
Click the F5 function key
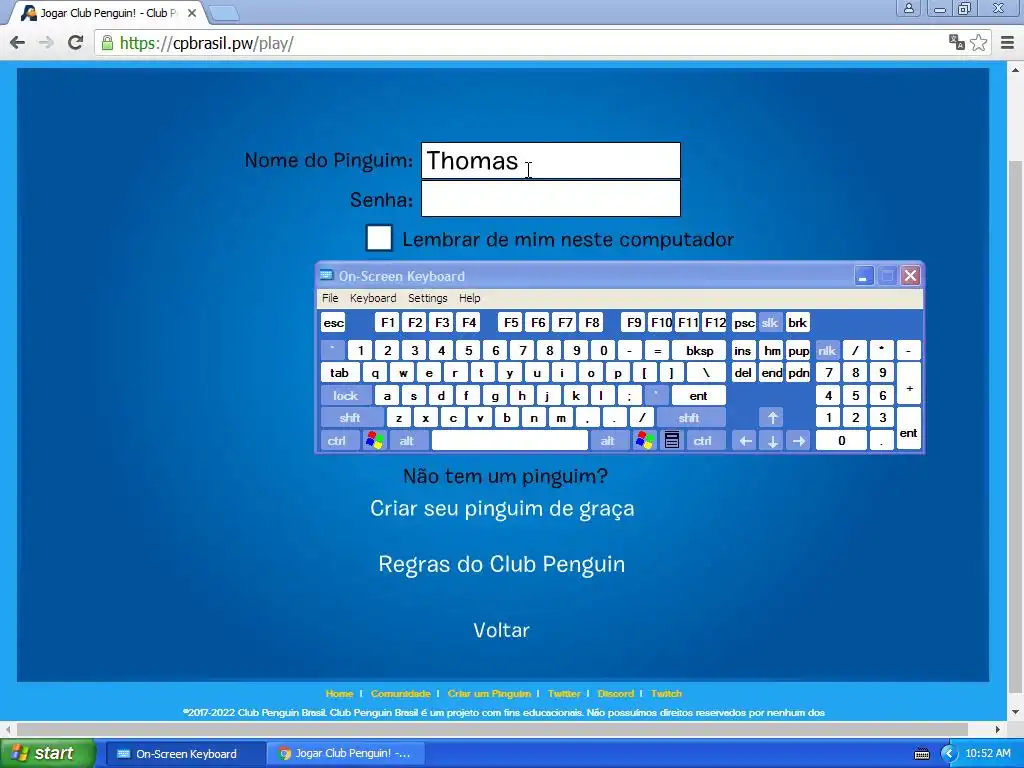click(511, 323)
